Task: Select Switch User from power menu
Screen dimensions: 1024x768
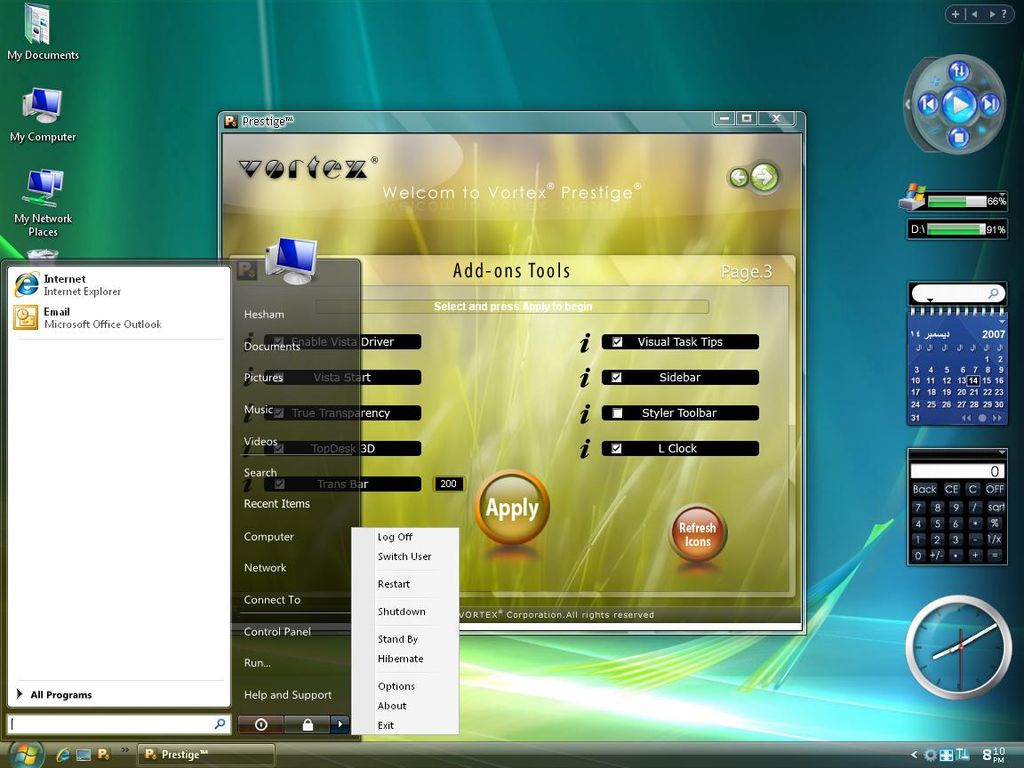Action: coord(404,556)
